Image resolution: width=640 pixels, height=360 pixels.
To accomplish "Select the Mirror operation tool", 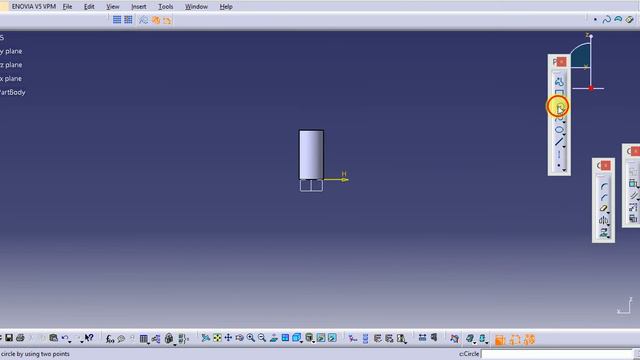I will 603,220.
